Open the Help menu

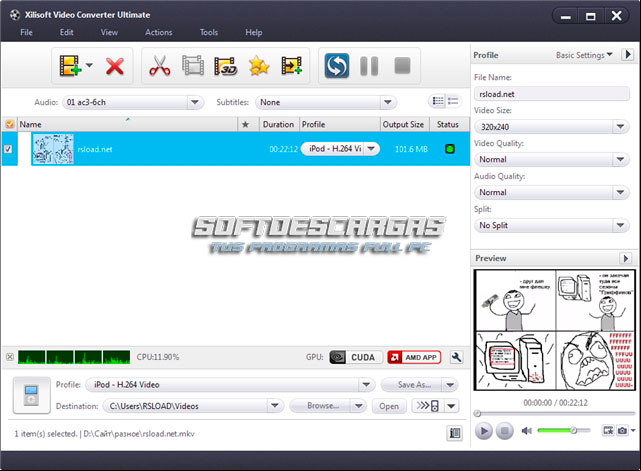pyautogui.click(x=253, y=32)
